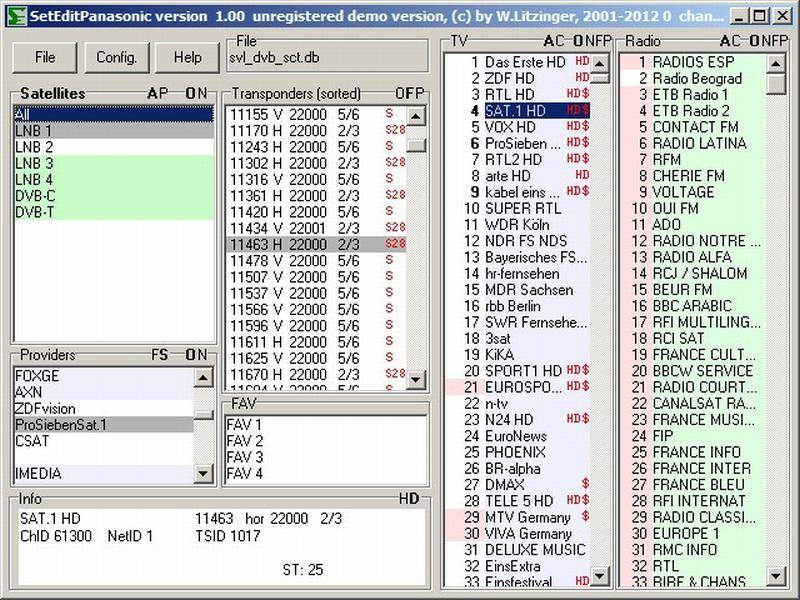Screen dimensions: 800x600
Task: Click the Transponders scrollbar thumb
Action: (x=416, y=145)
